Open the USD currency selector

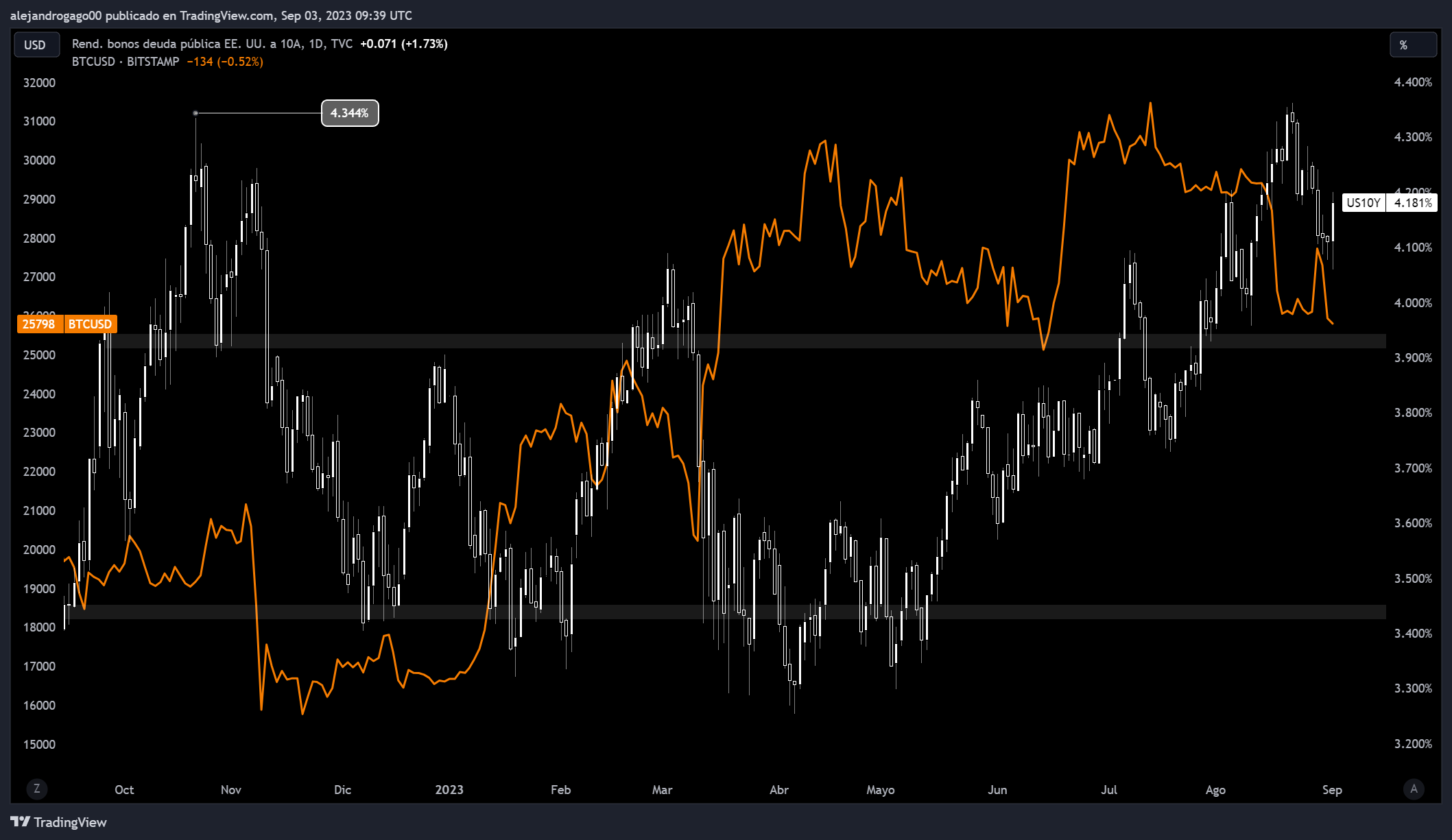36,45
